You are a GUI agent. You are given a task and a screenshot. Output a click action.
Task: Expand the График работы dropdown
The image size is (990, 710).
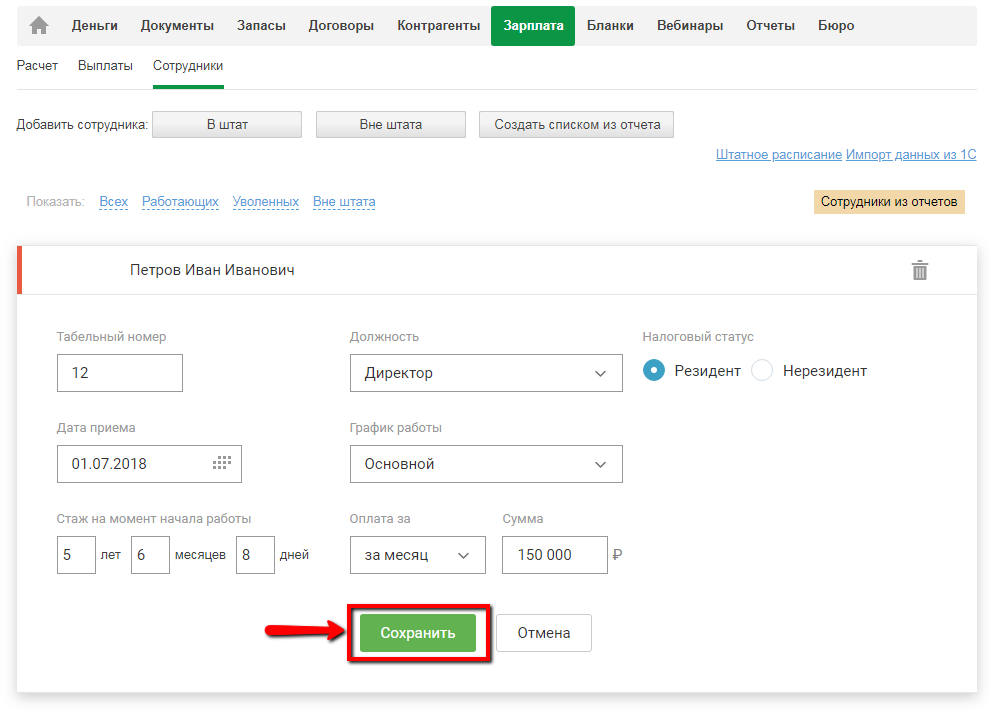(x=486, y=464)
